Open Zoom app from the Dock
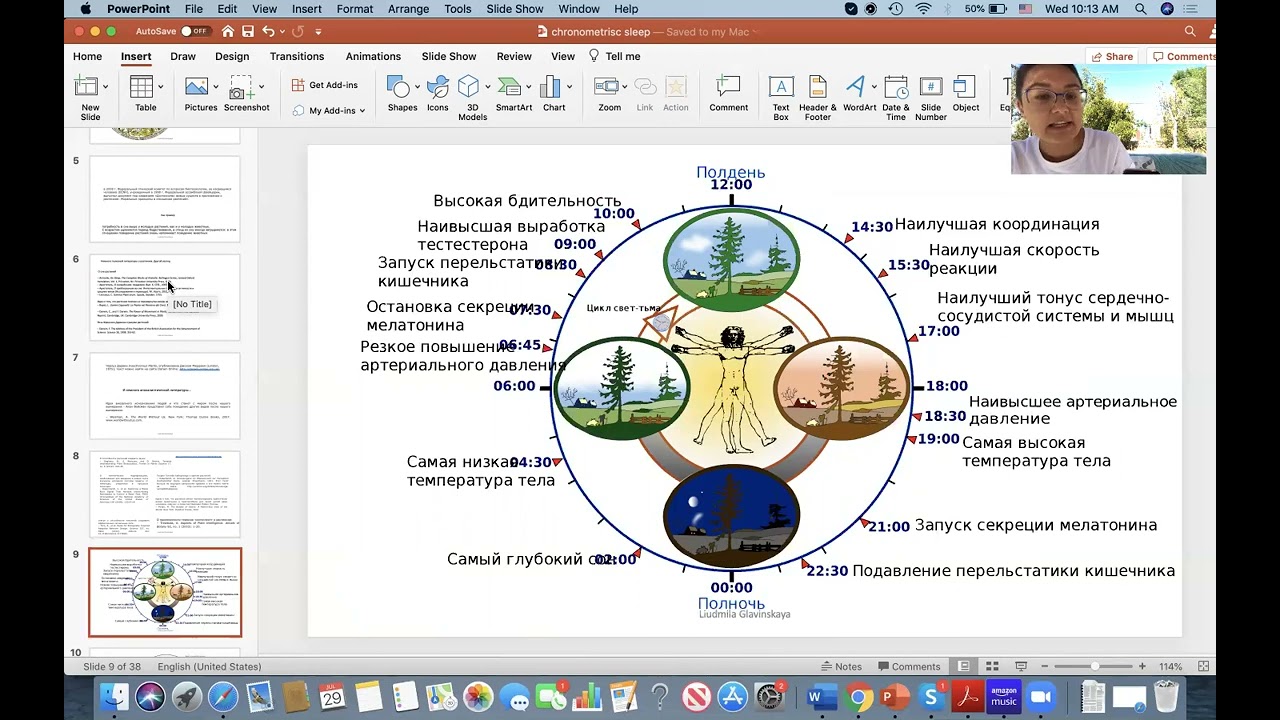The image size is (1280, 720). 1042,696
